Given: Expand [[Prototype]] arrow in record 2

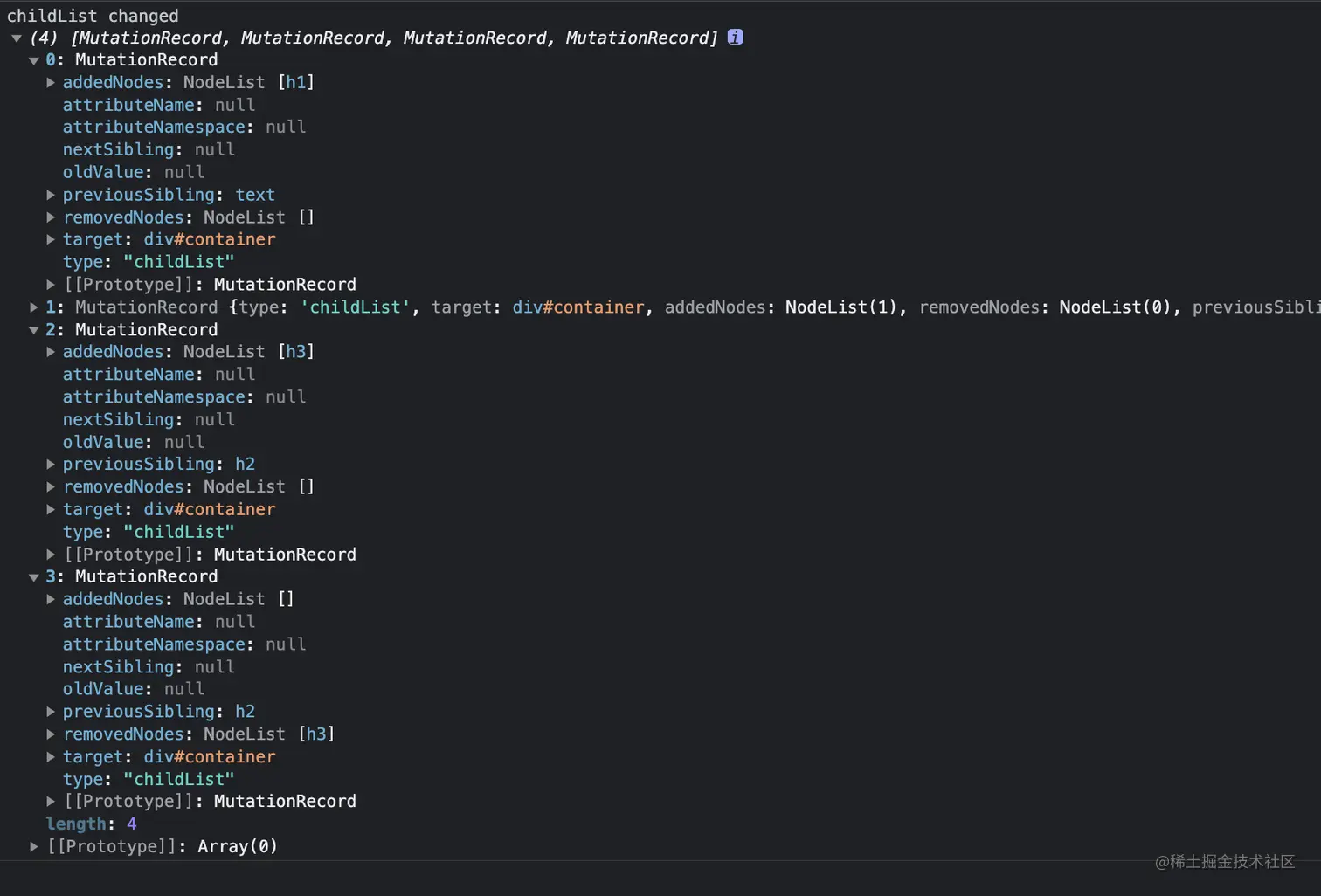Looking at the screenshot, I should pyautogui.click(x=51, y=555).
